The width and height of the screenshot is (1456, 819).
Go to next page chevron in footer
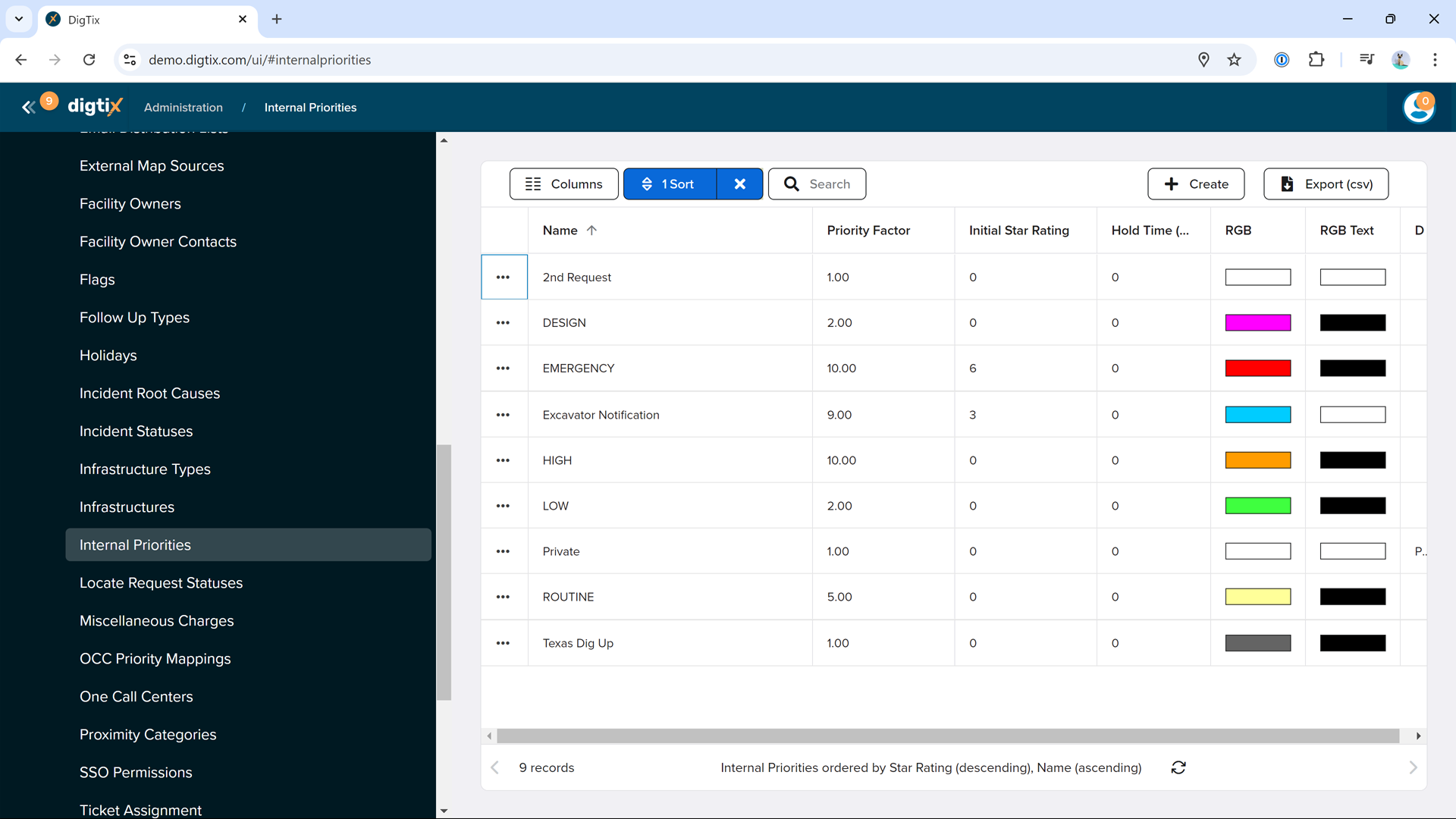click(x=1412, y=767)
